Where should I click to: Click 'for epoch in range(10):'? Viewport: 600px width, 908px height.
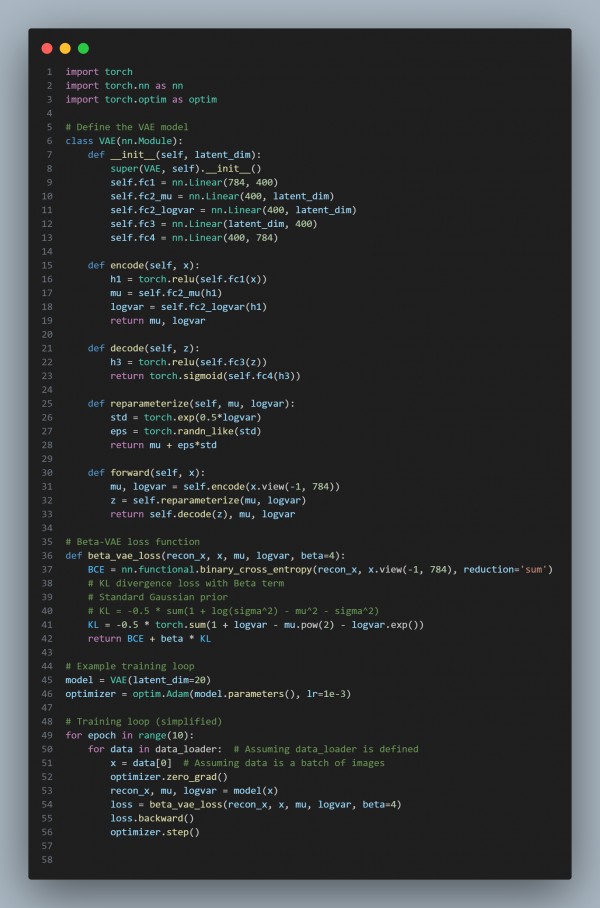pos(130,735)
